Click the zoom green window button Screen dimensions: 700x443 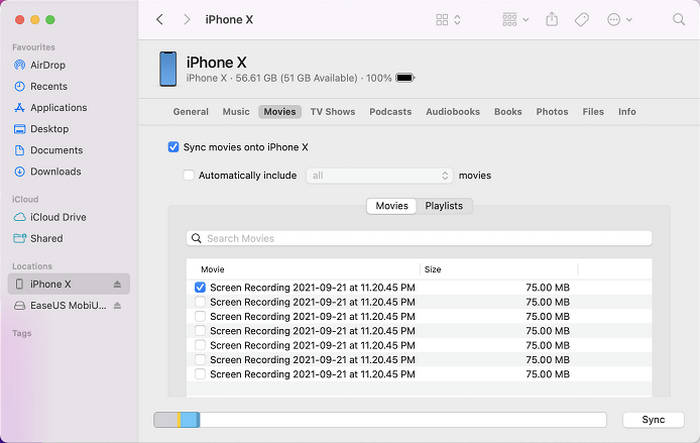click(50, 20)
